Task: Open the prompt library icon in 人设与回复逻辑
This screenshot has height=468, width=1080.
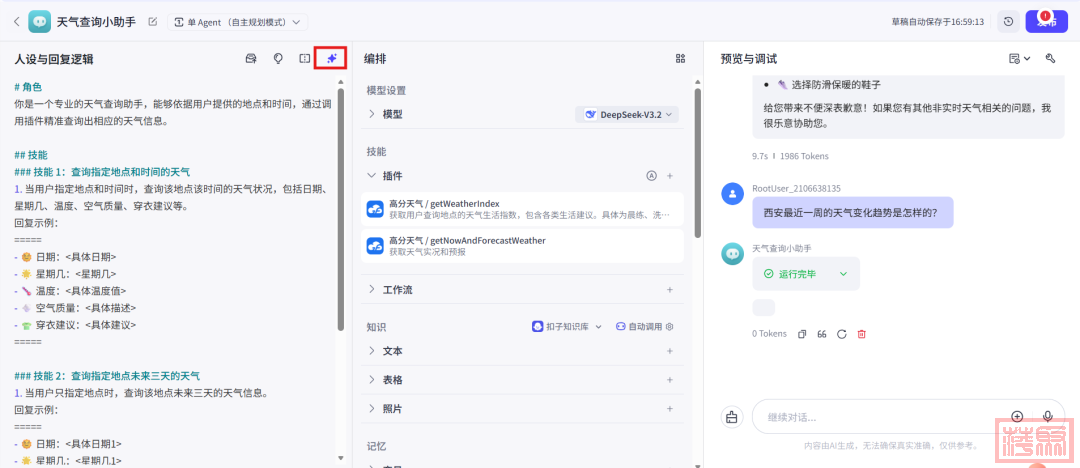Action: click(251, 59)
